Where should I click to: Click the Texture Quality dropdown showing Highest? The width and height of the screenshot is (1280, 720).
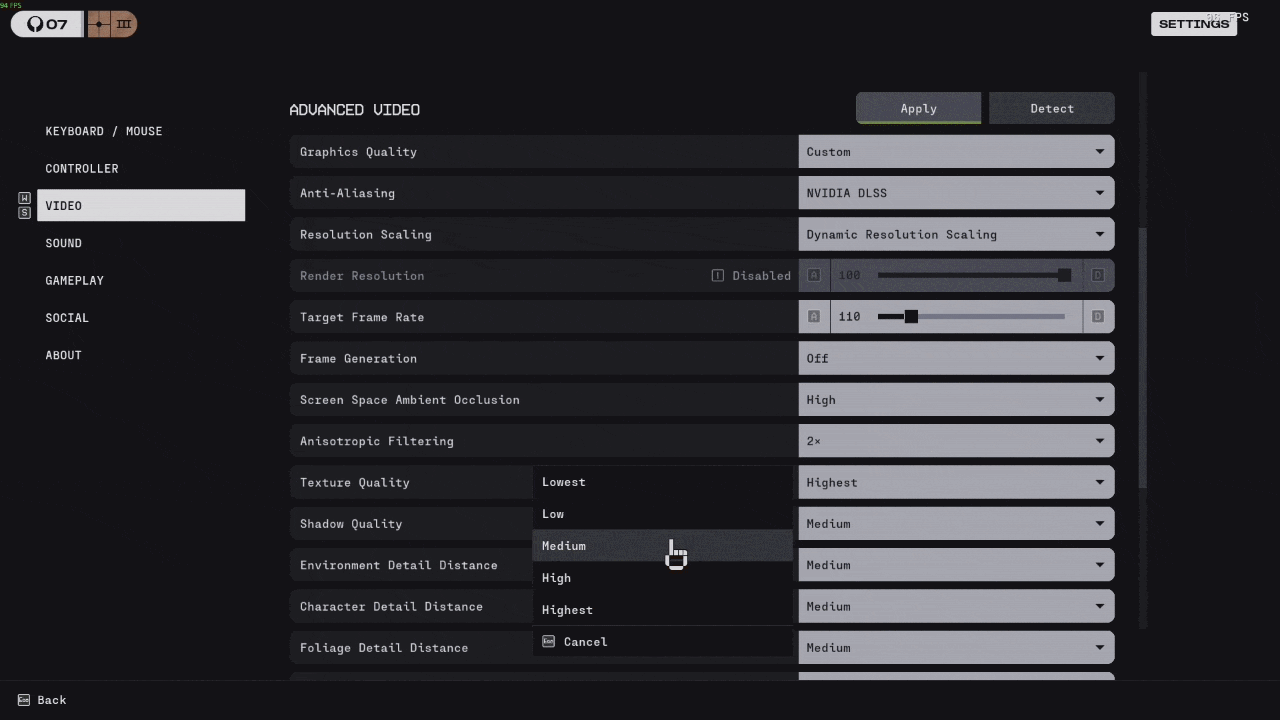[956, 482]
